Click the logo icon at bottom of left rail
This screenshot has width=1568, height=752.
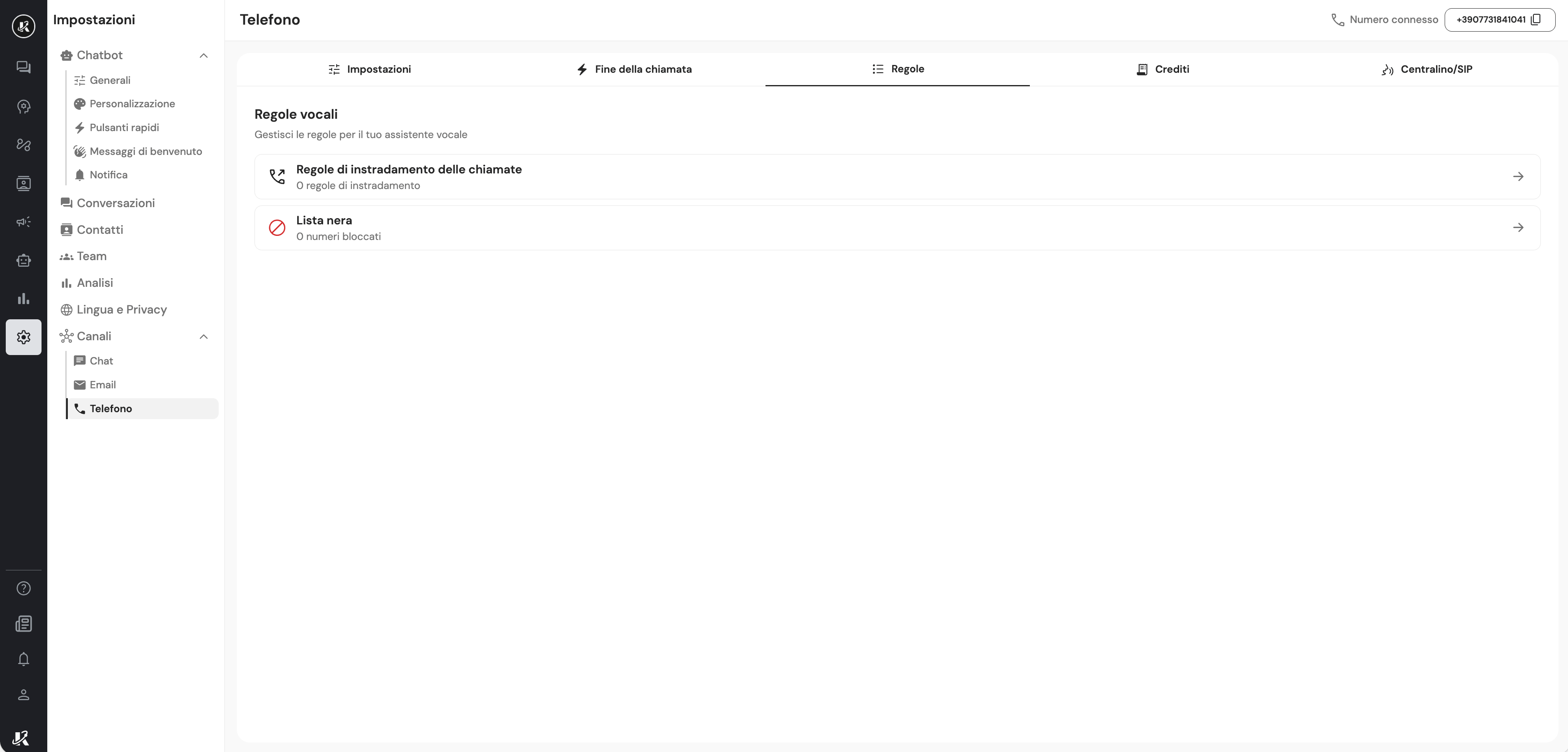(21, 738)
